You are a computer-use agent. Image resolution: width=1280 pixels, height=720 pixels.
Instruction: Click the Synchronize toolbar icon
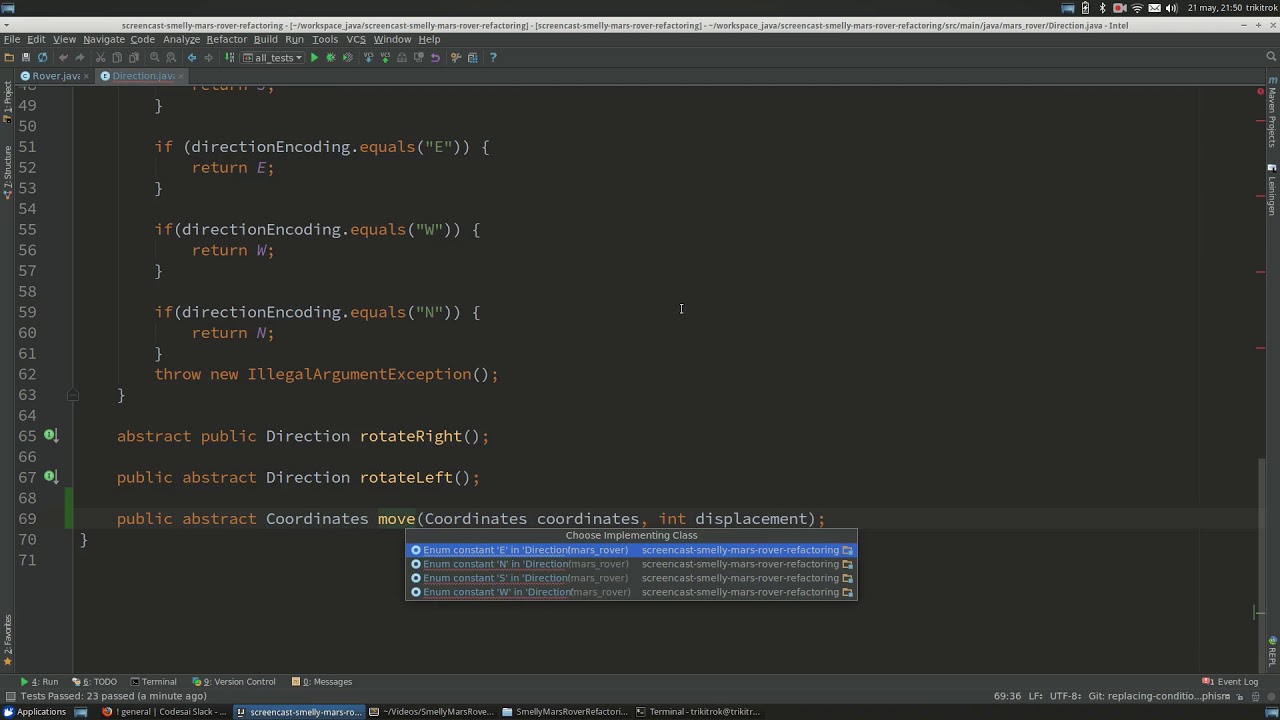coord(42,57)
